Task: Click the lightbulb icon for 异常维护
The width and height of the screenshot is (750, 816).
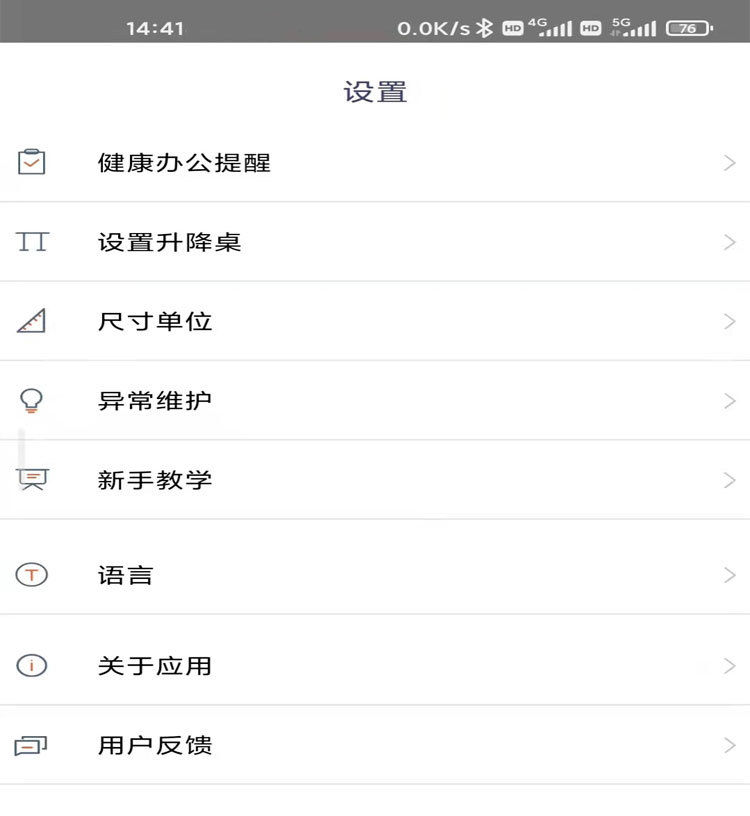Action: click(x=32, y=401)
